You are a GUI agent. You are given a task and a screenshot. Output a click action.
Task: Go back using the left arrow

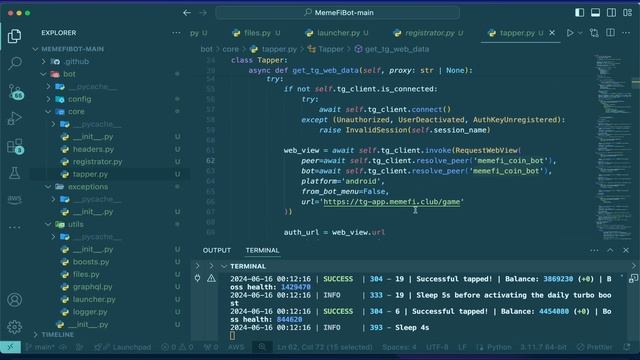[x=187, y=13]
